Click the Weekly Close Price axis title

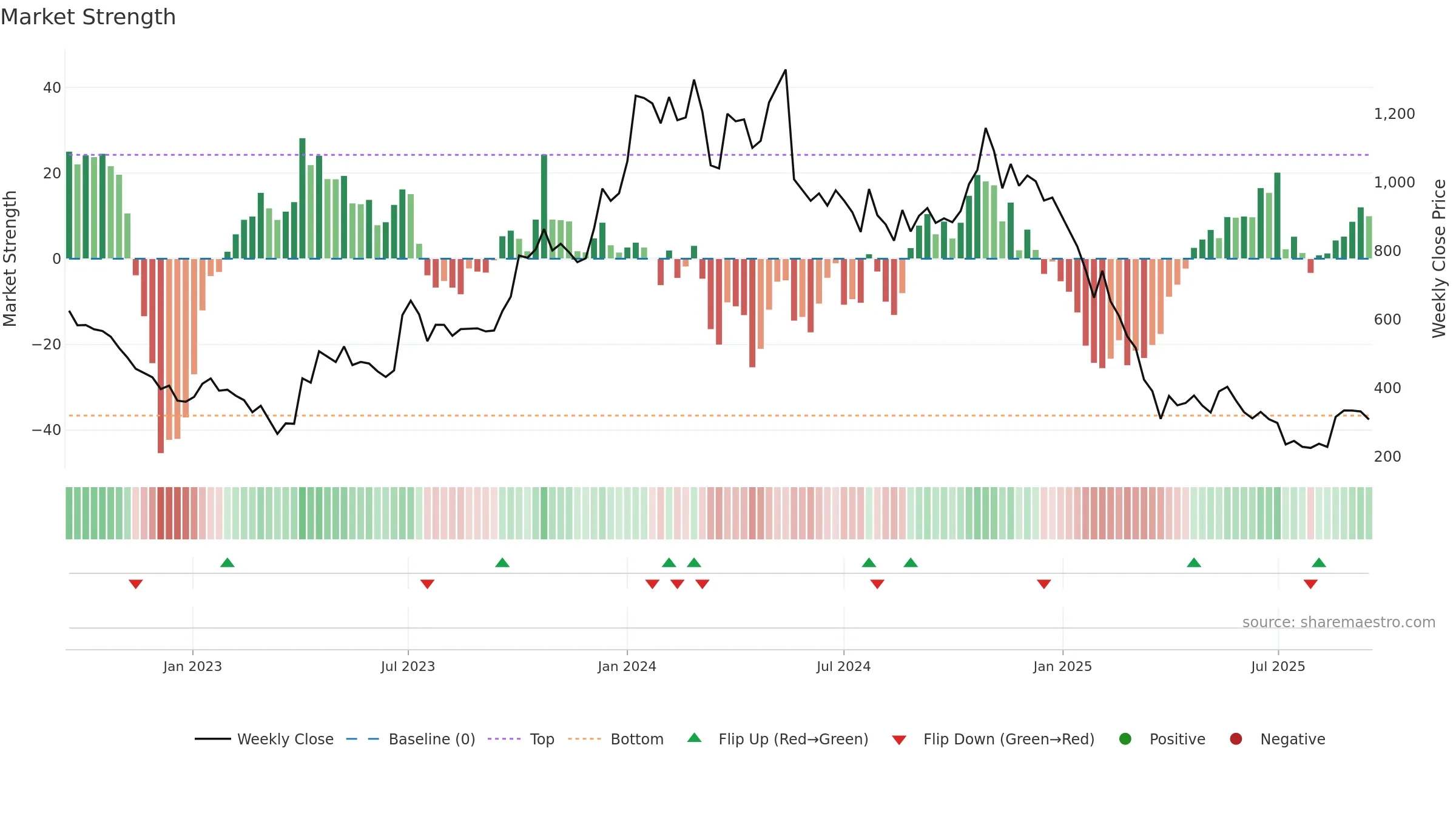[1439, 258]
